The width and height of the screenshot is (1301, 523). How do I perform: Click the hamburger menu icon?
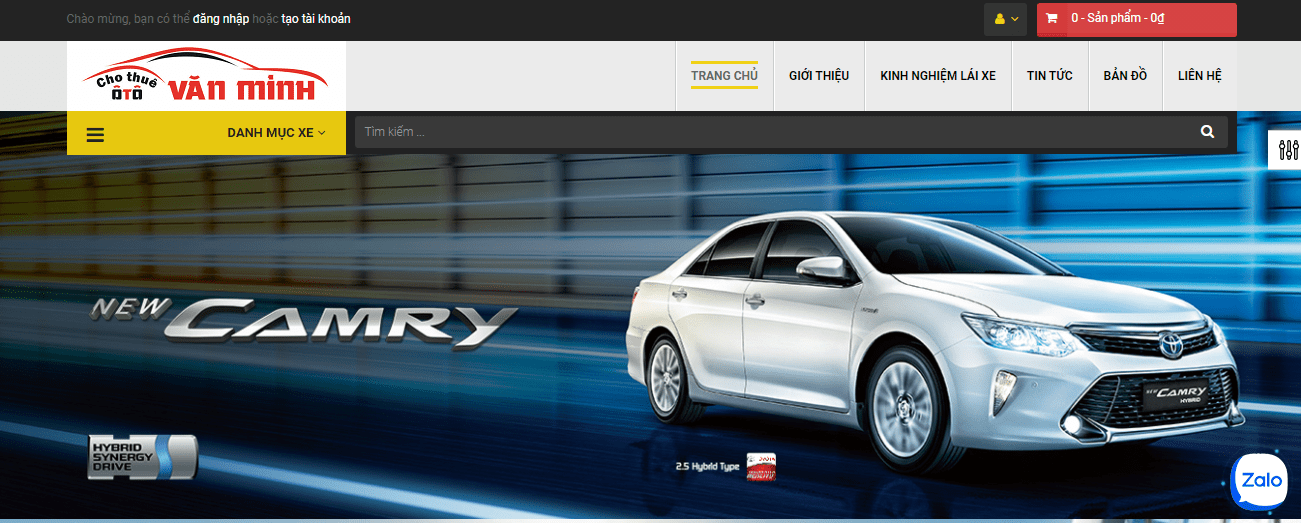click(95, 134)
